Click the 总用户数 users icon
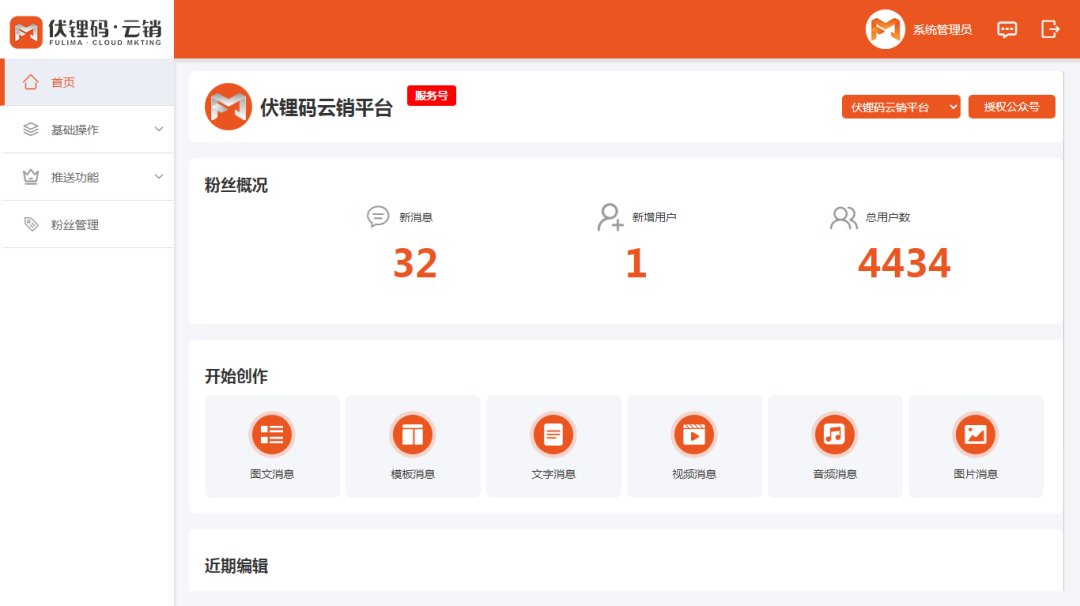Screen dimensions: 1080x606 pos(844,217)
